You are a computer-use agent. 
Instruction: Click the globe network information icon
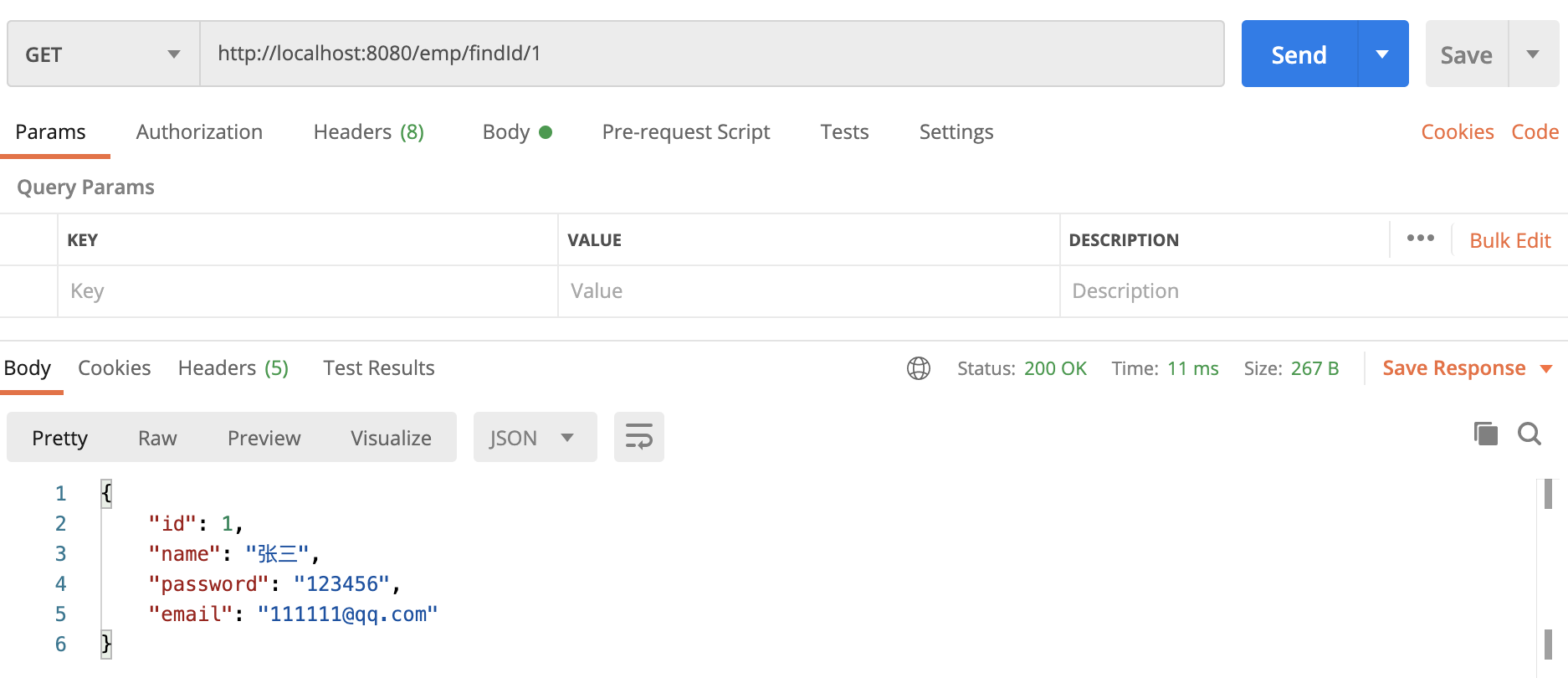pos(918,368)
